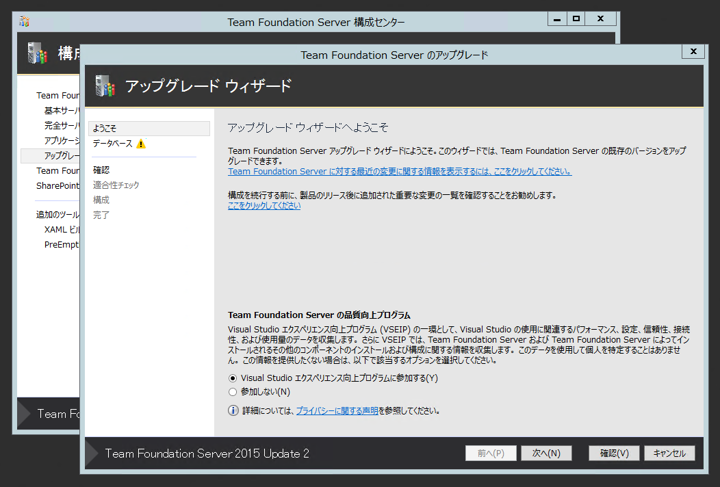
Task: Close the Team Foundation Server のアップグレード dialog
Action: (x=693, y=51)
